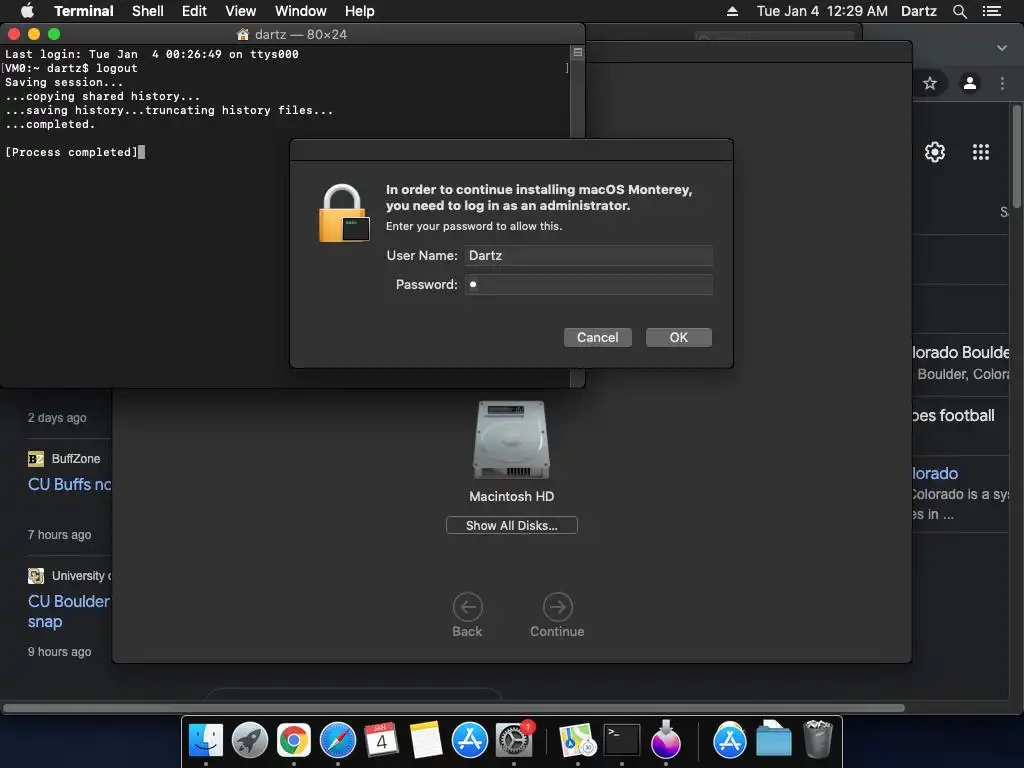
Task: Open Terminal icon in the Dock
Action: pyautogui.click(x=622, y=741)
